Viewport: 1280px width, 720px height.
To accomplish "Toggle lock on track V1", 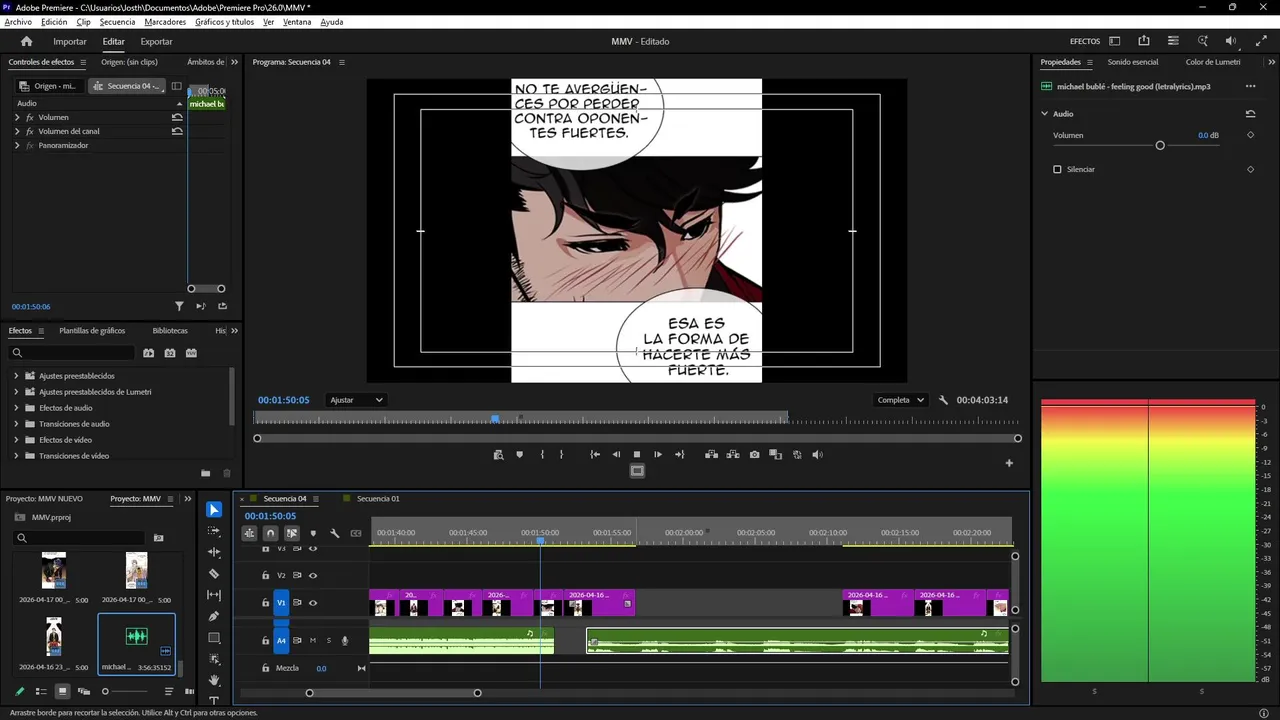I will [x=265, y=603].
